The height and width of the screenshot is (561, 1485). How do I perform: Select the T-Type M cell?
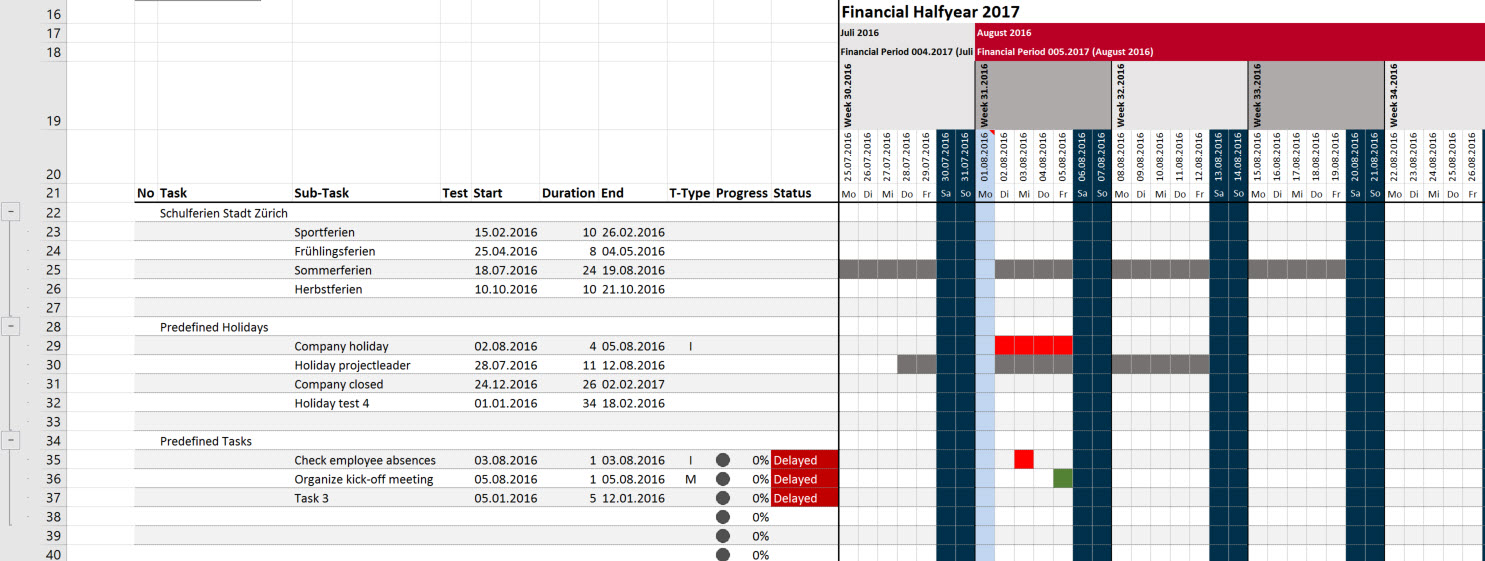point(690,479)
